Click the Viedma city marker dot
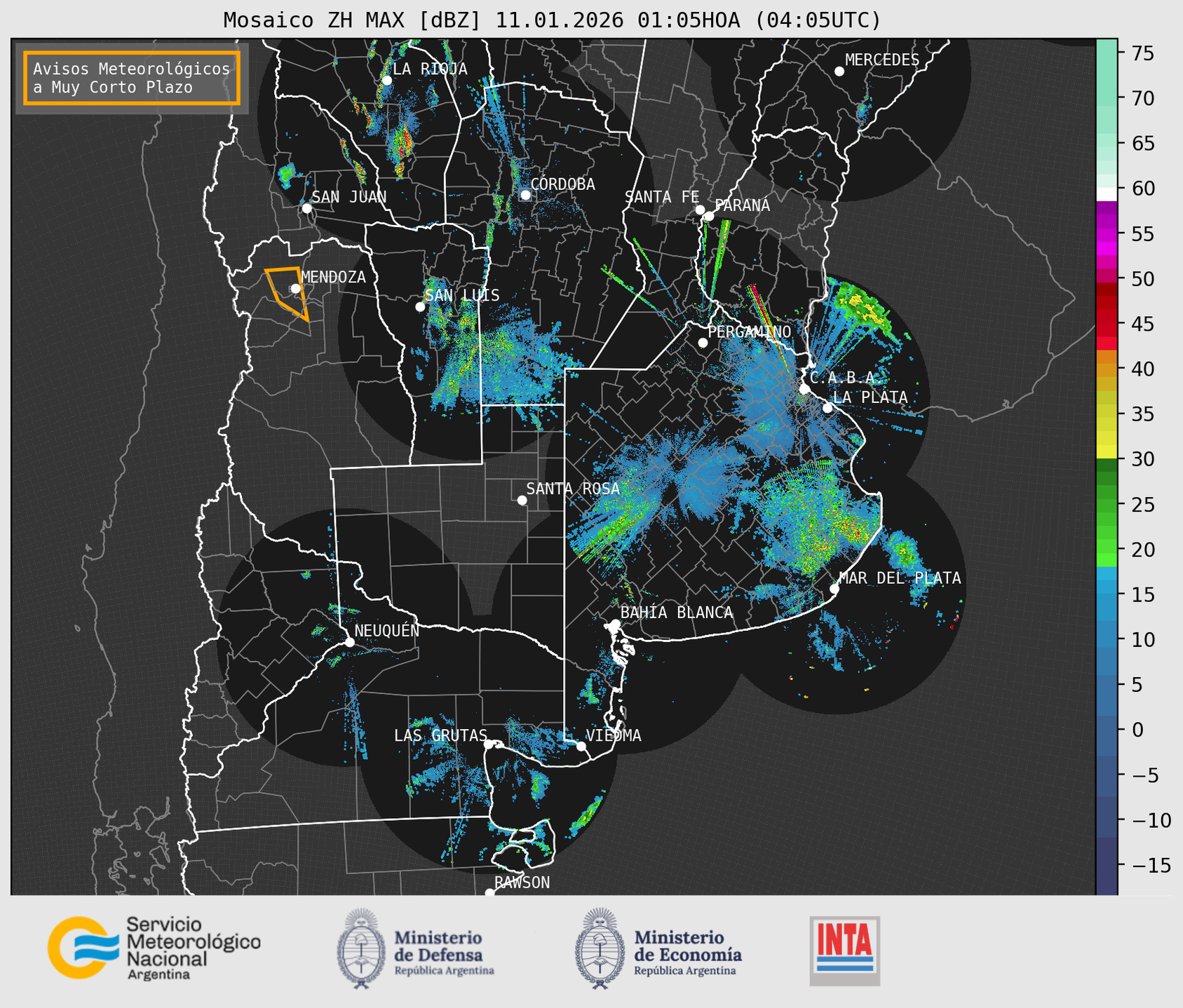The width and height of the screenshot is (1183, 1008). (x=581, y=746)
